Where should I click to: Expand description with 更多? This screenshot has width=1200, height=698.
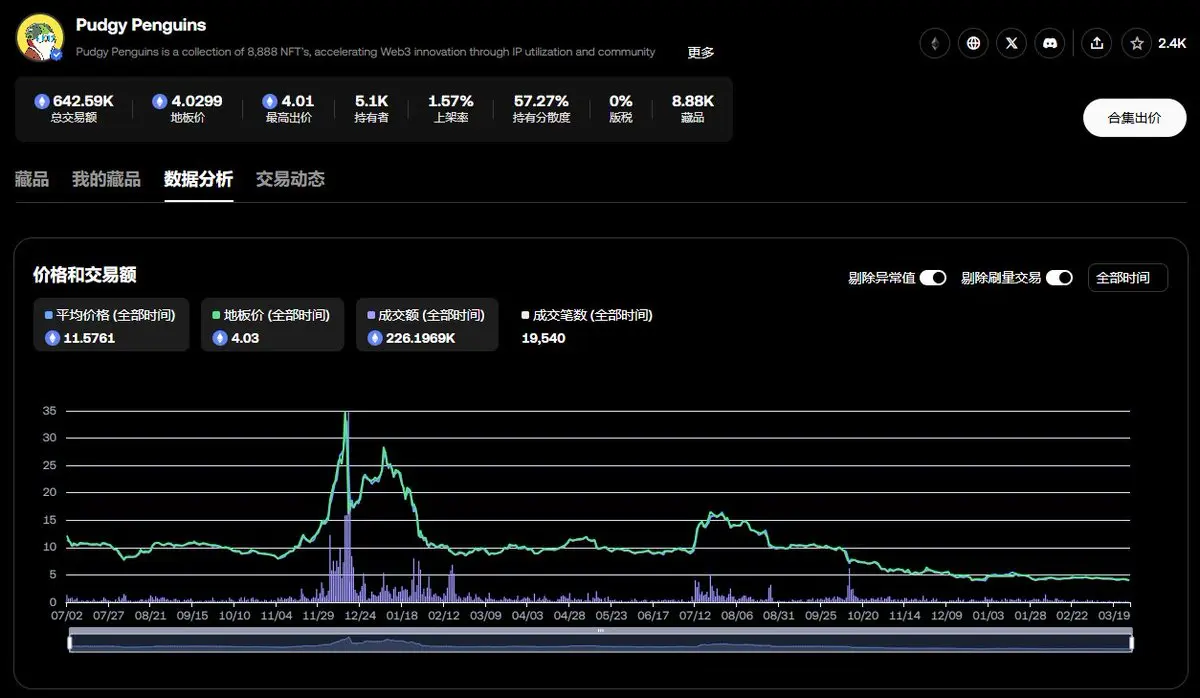point(700,53)
